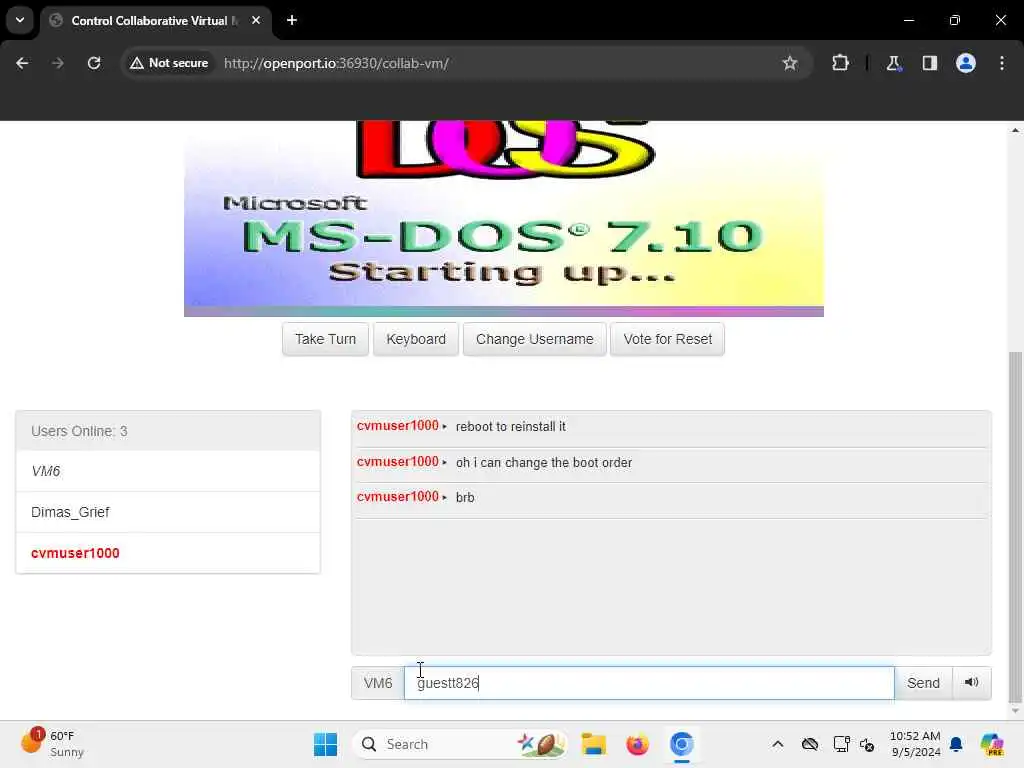The height and width of the screenshot is (768, 1024).
Task: Click the Chrome taskbar icon
Action: (681, 744)
